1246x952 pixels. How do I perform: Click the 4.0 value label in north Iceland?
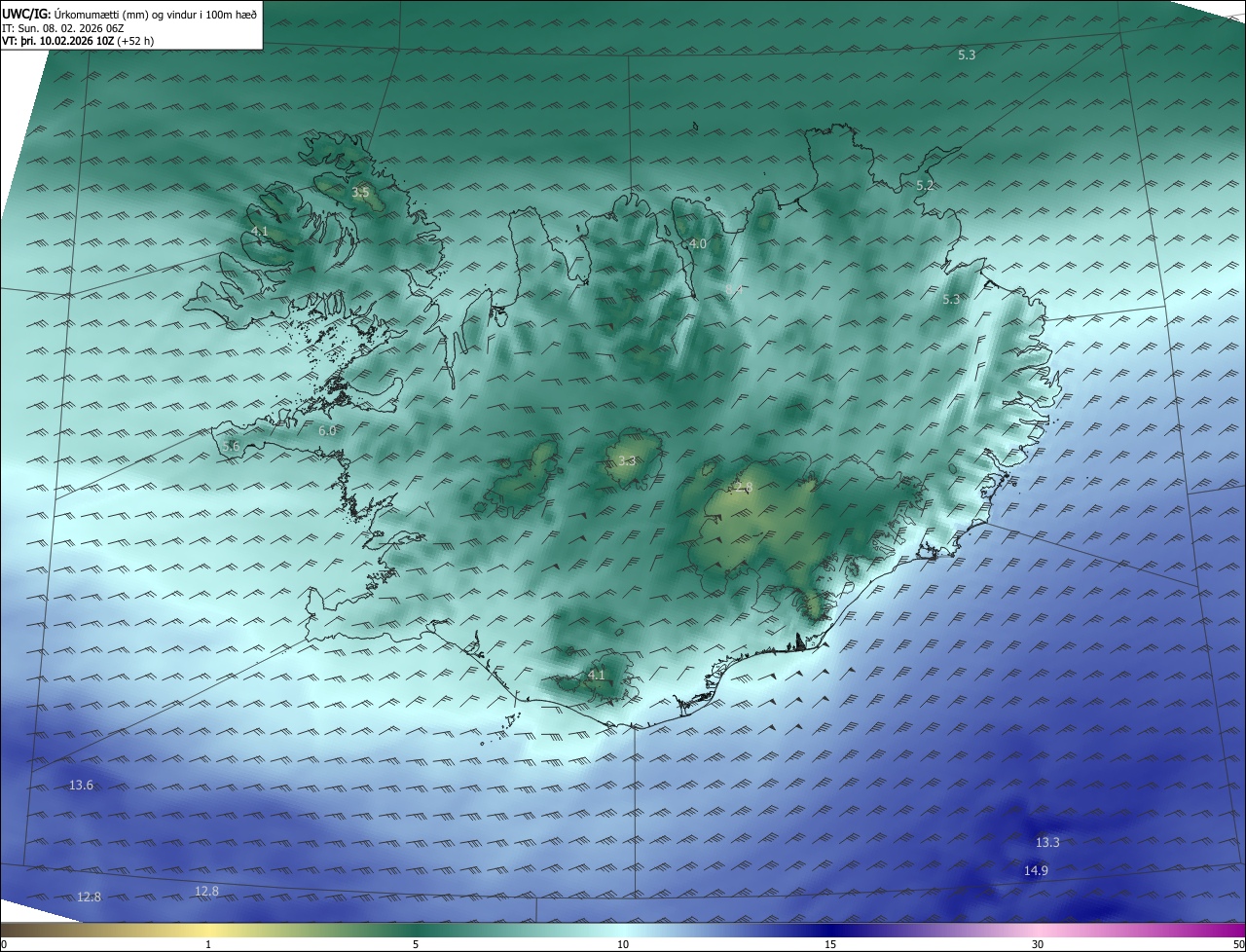698,243
